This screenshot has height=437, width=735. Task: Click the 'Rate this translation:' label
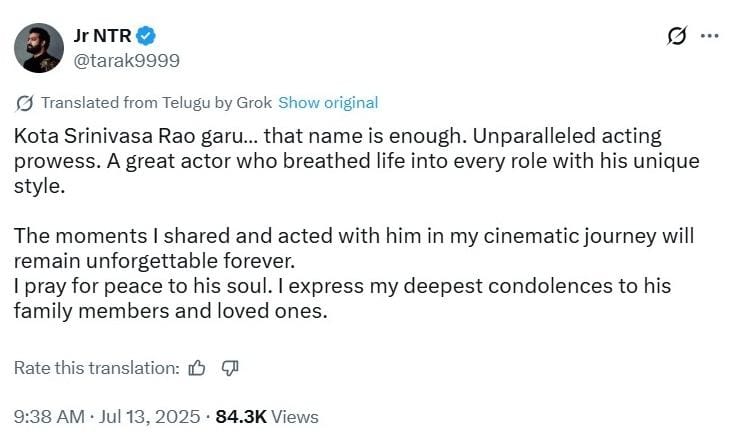click(97, 368)
